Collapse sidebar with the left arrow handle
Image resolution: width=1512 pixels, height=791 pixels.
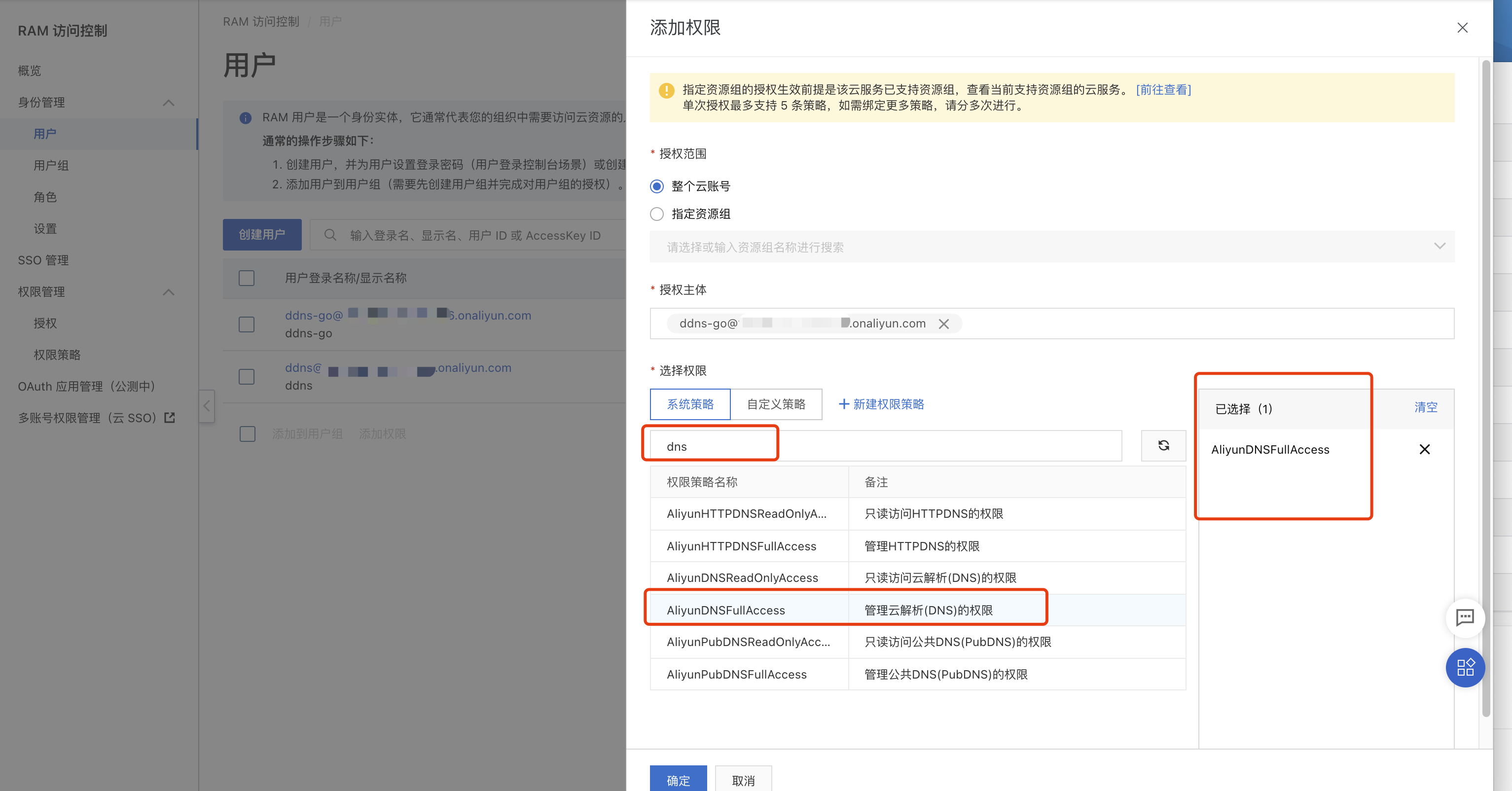coord(207,406)
